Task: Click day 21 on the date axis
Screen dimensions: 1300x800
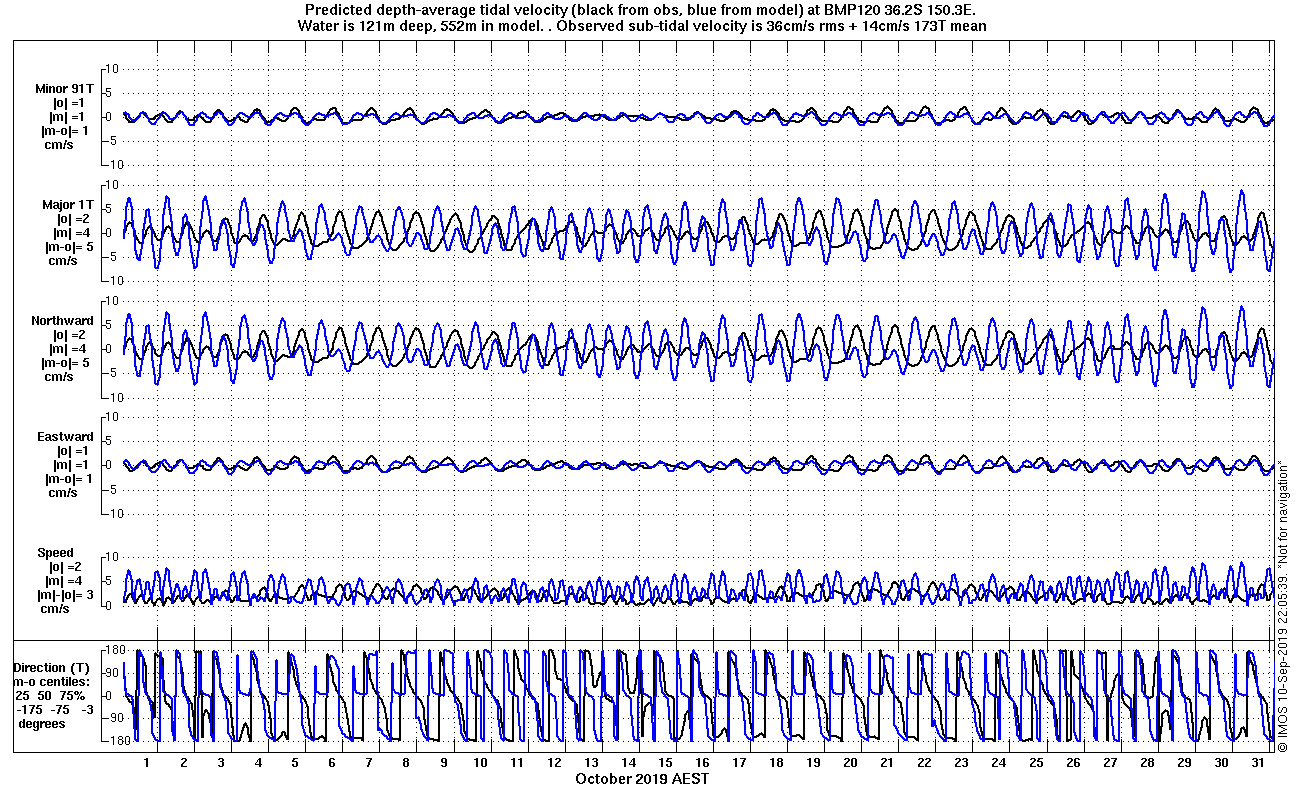Action: [x=887, y=762]
